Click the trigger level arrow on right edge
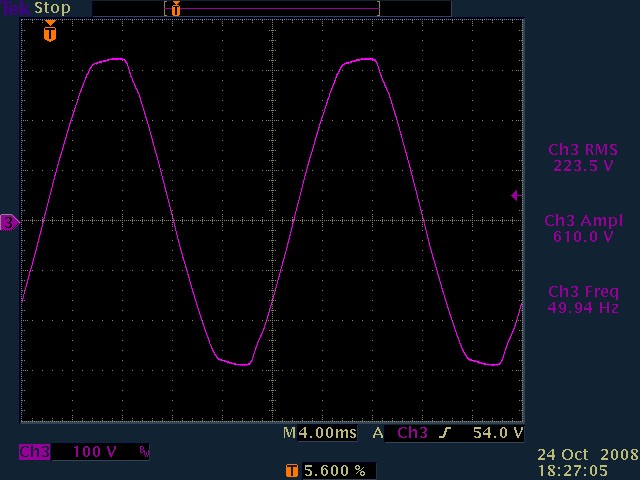The width and height of the screenshot is (640, 480). point(515,196)
